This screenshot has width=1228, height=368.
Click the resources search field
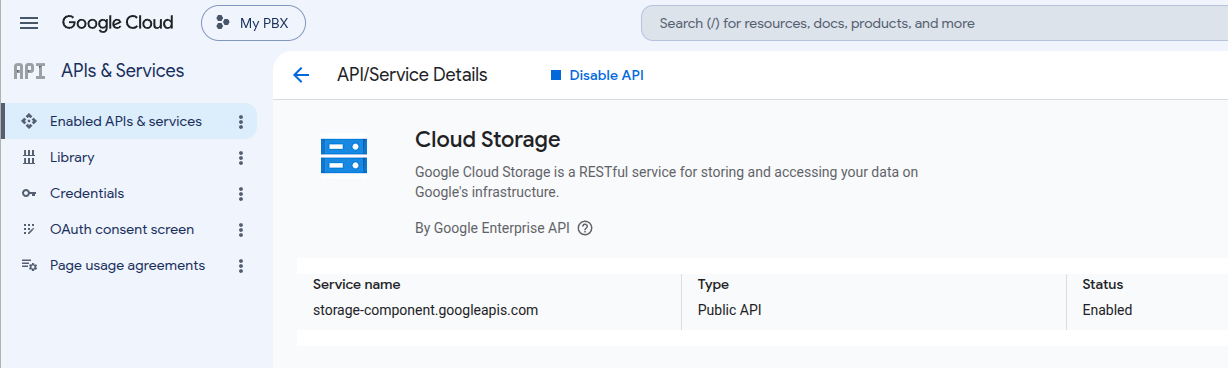point(934,23)
